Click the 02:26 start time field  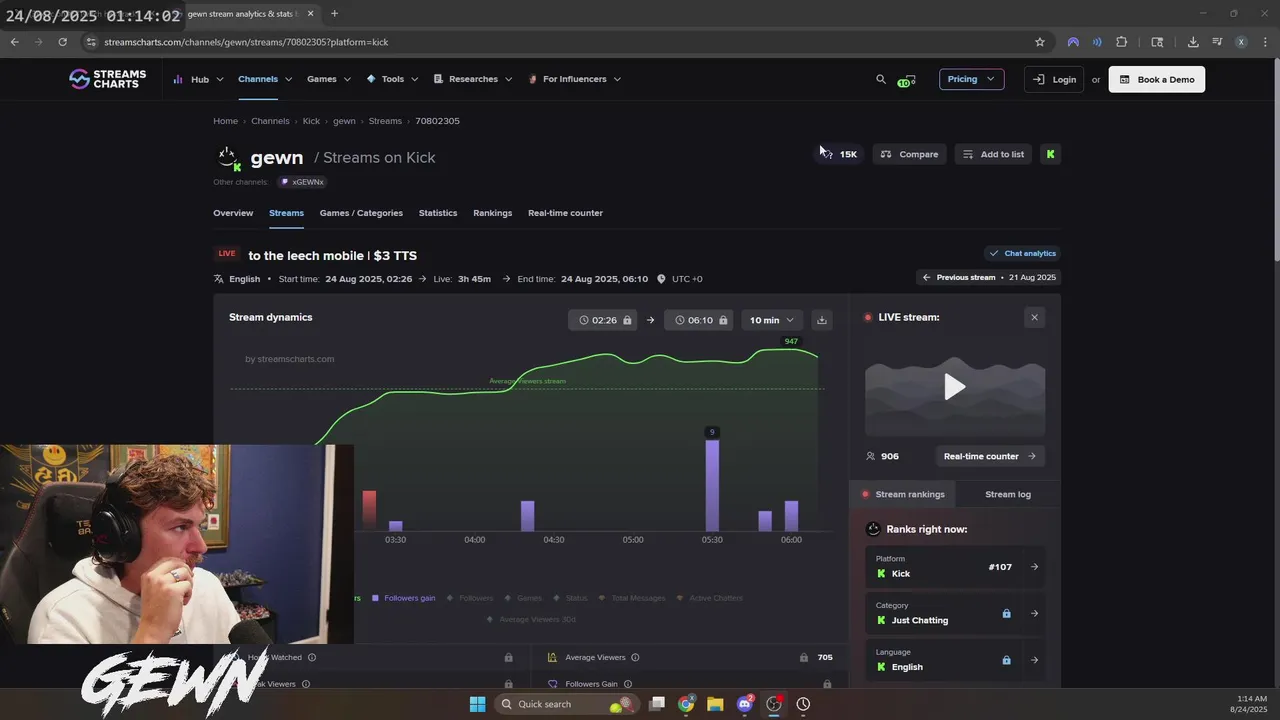click(x=603, y=320)
